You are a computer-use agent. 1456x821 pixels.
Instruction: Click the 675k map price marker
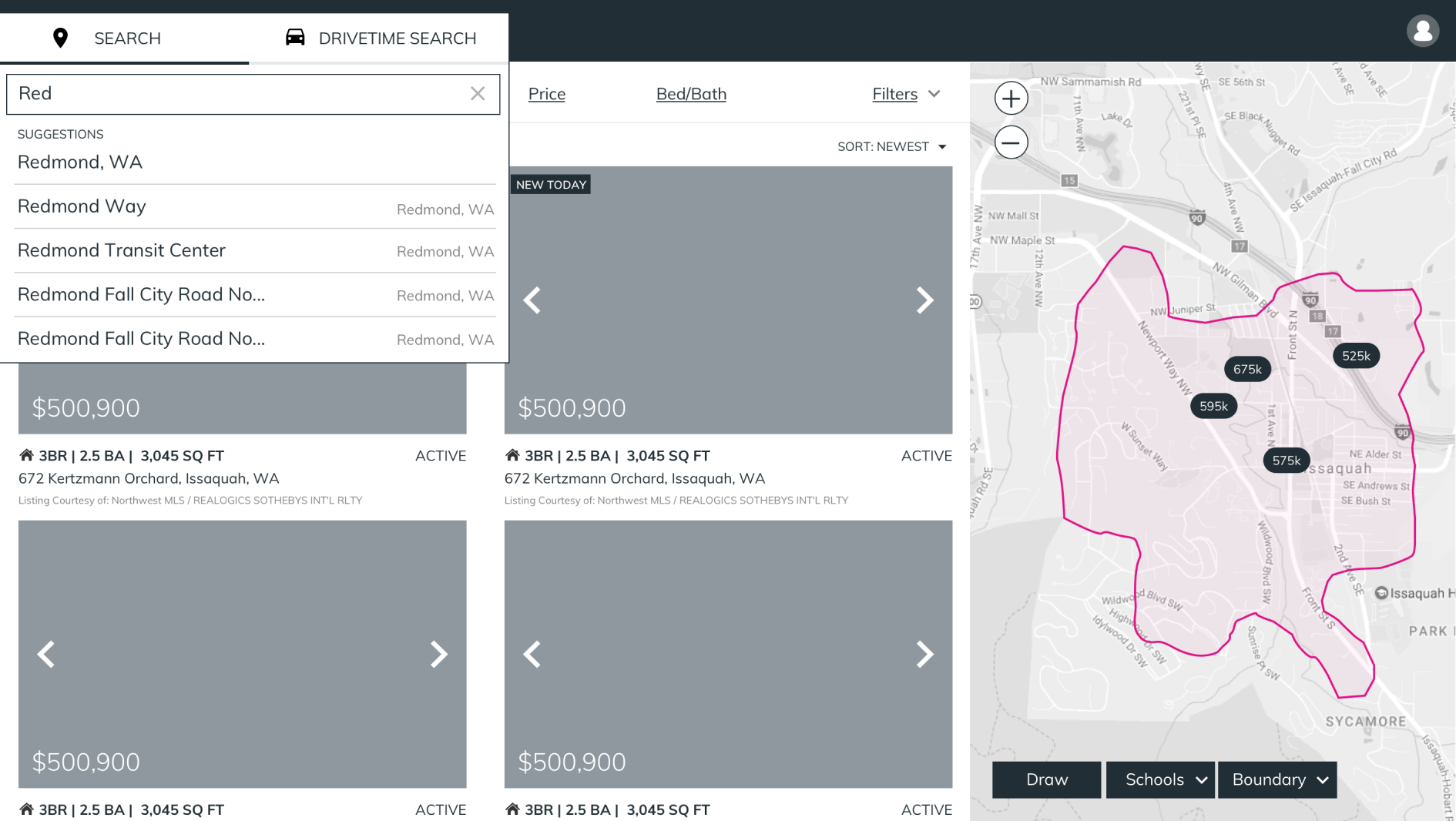click(x=1247, y=369)
